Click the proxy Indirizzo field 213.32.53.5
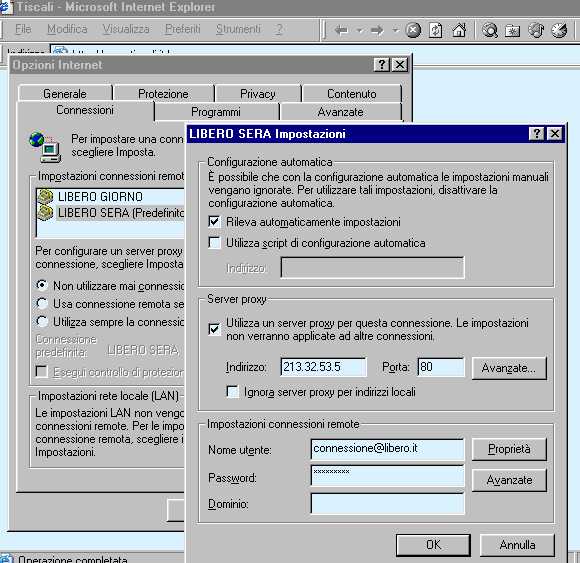The image size is (580, 563). click(x=323, y=367)
